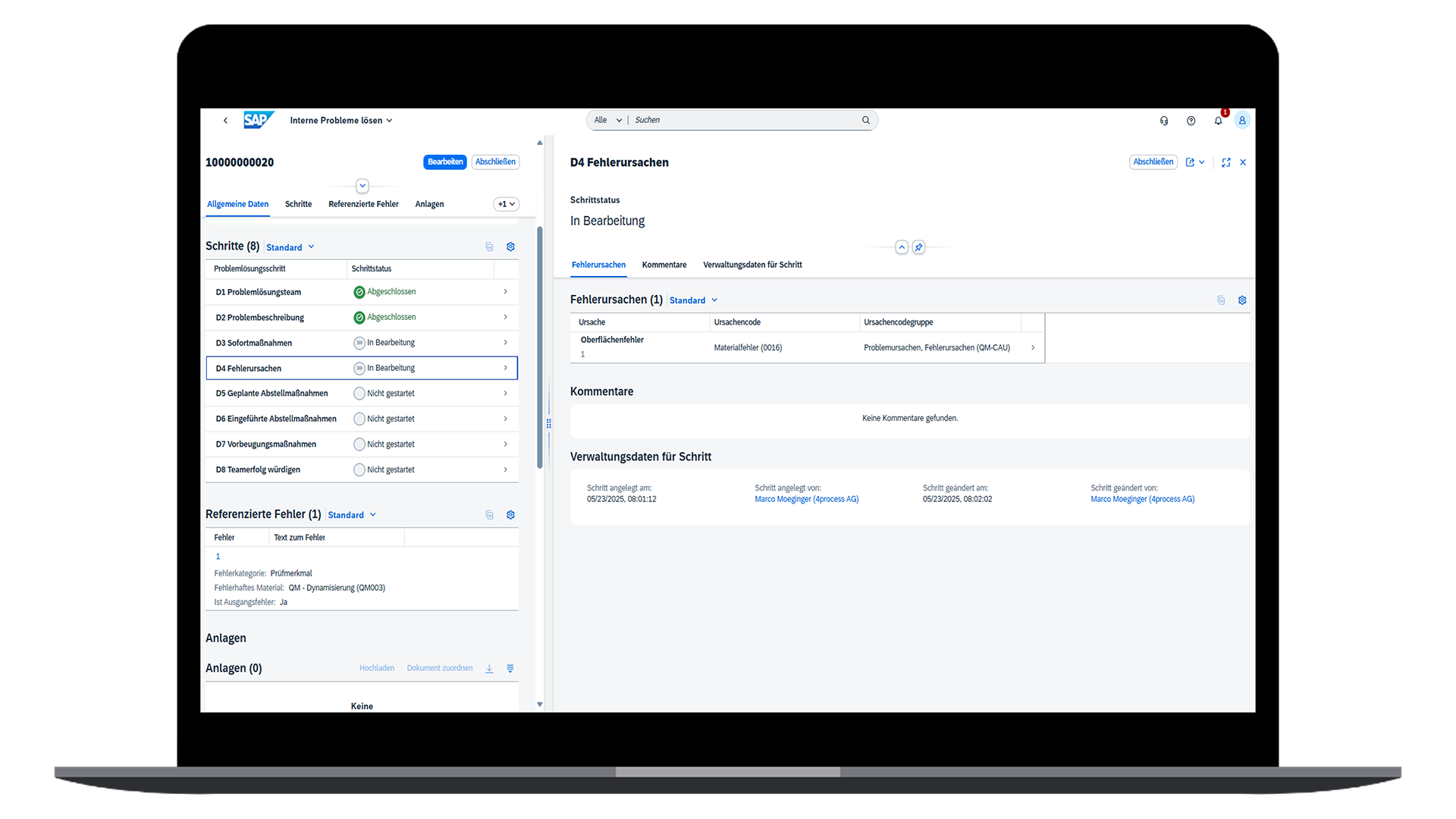Toggle the pin header icon

(x=918, y=247)
